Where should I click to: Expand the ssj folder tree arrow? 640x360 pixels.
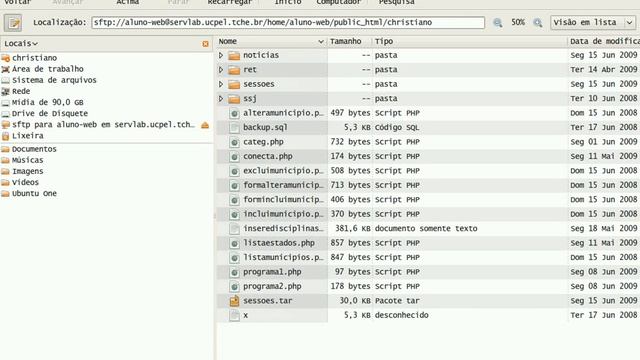point(221,99)
